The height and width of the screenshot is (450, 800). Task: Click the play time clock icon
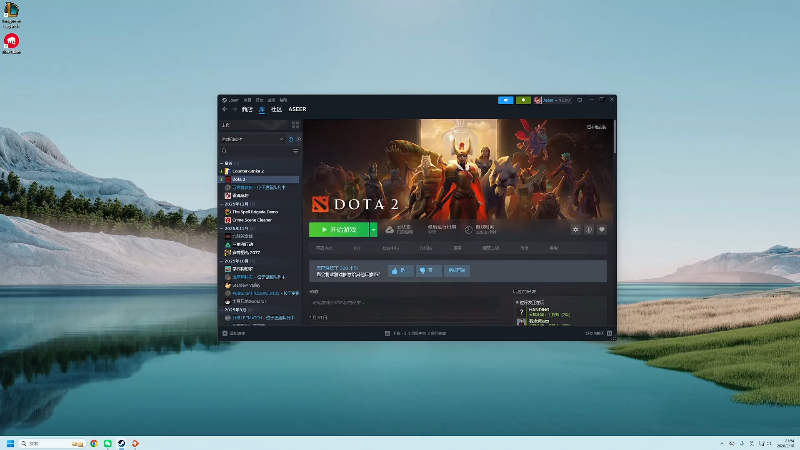(x=468, y=230)
